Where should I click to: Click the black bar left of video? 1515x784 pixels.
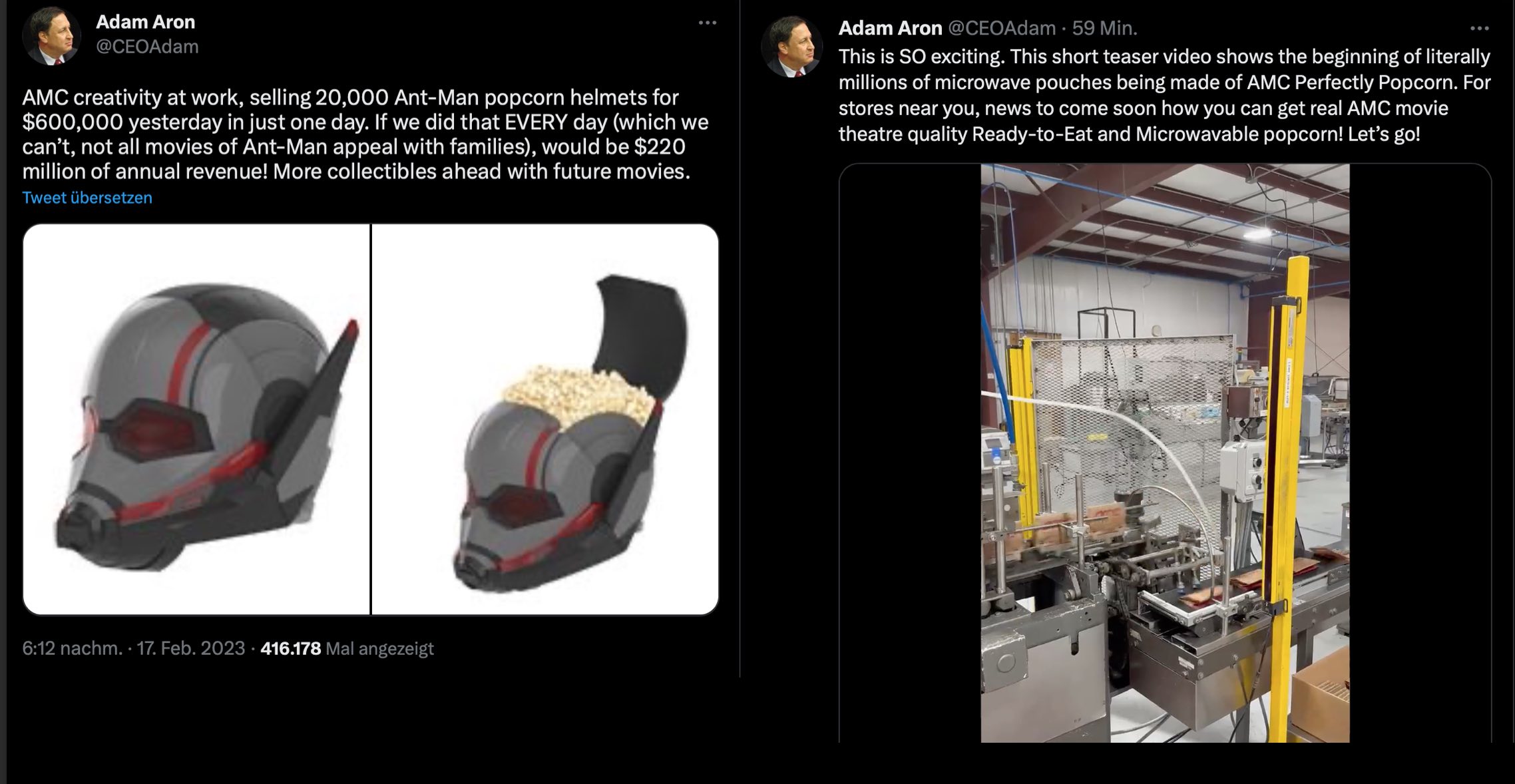tap(910, 453)
